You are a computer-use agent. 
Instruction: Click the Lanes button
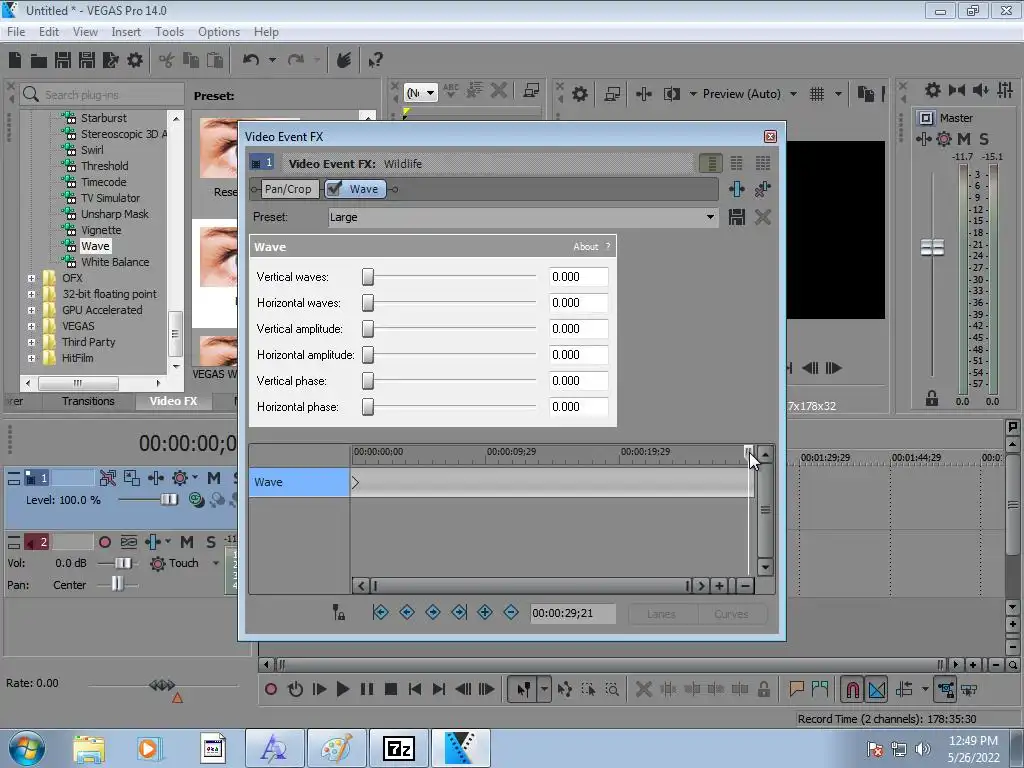[662, 614]
